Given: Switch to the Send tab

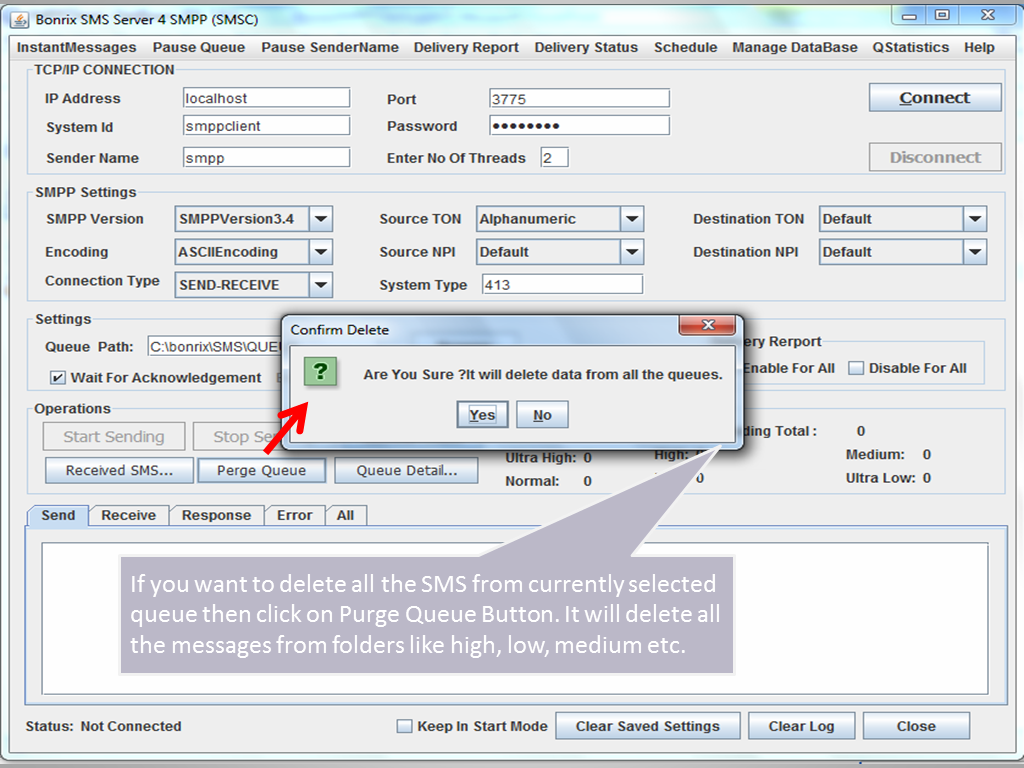Looking at the screenshot, I should coord(58,515).
